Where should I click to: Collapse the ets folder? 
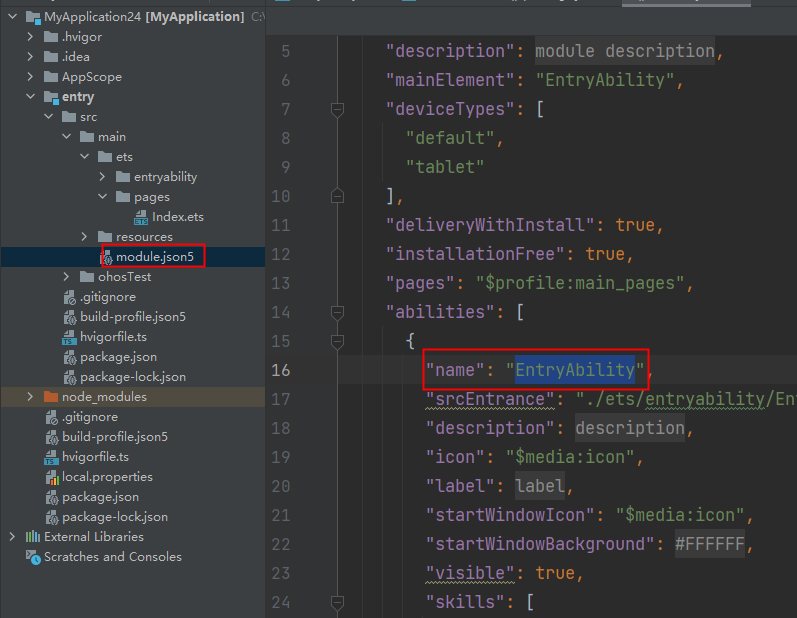coord(85,157)
